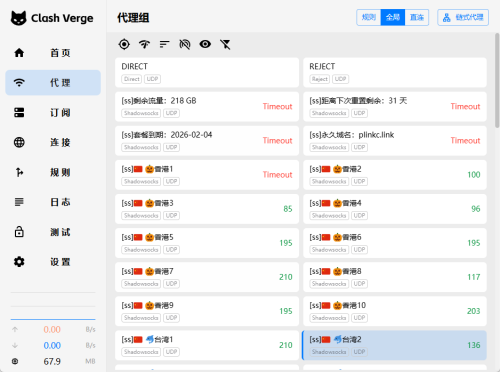The height and width of the screenshot is (372, 500).
Task: Open the 测试 lock icon
Action: tap(19, 232)
